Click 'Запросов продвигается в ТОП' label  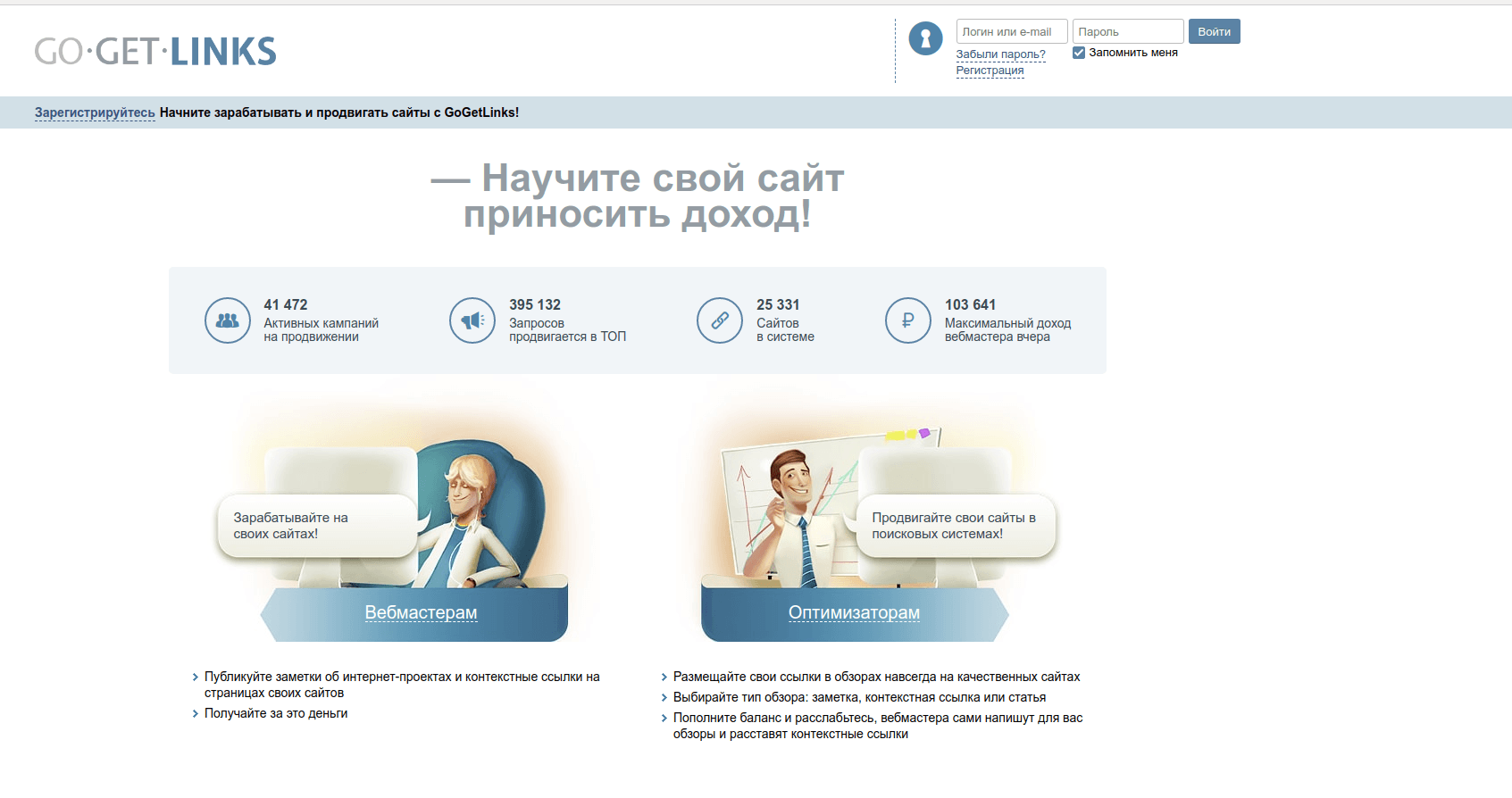567,330
